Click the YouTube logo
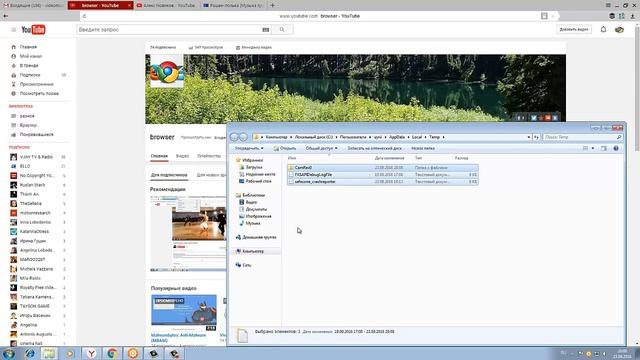 (x=33, y=30)
